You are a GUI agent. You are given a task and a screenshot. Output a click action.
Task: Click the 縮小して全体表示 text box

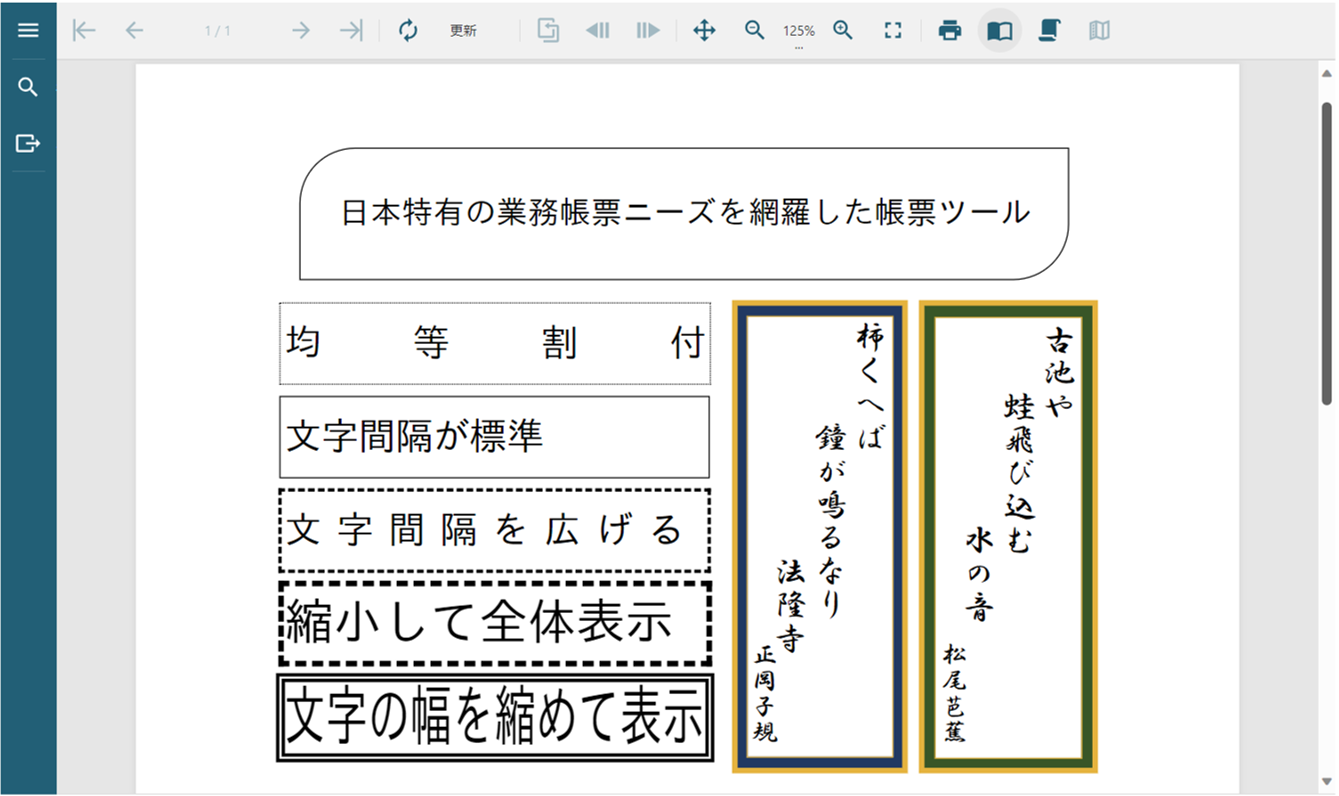495,623
